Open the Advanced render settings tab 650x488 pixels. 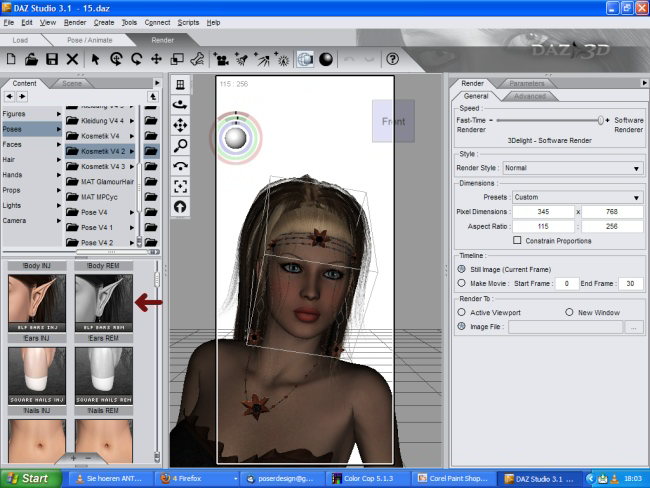coord(530,96)
